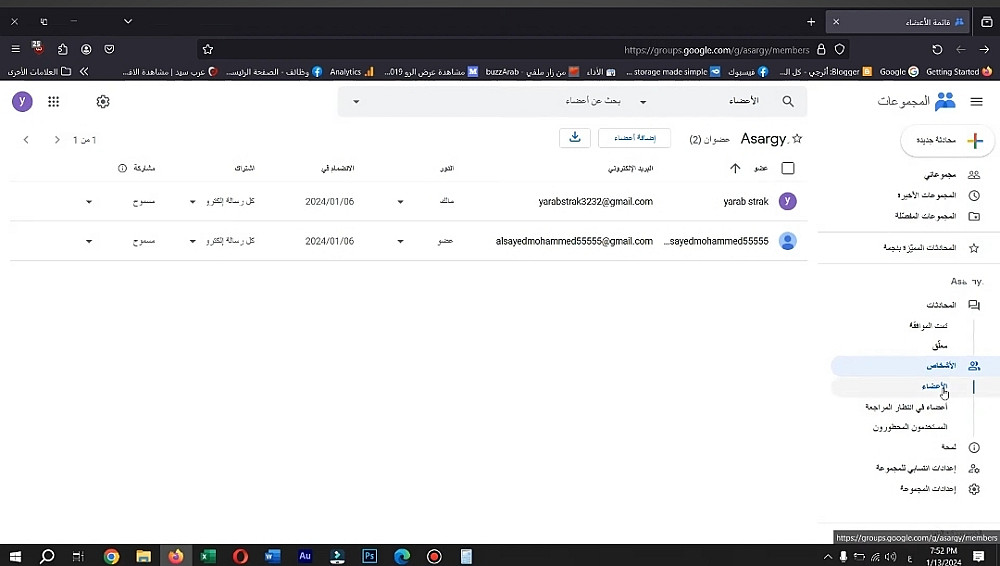Image resolution: width=1000 pixels, height=566 pixels.
Task: Click the site lock icon
Action: pyautogui.click(x=821, y=49)
